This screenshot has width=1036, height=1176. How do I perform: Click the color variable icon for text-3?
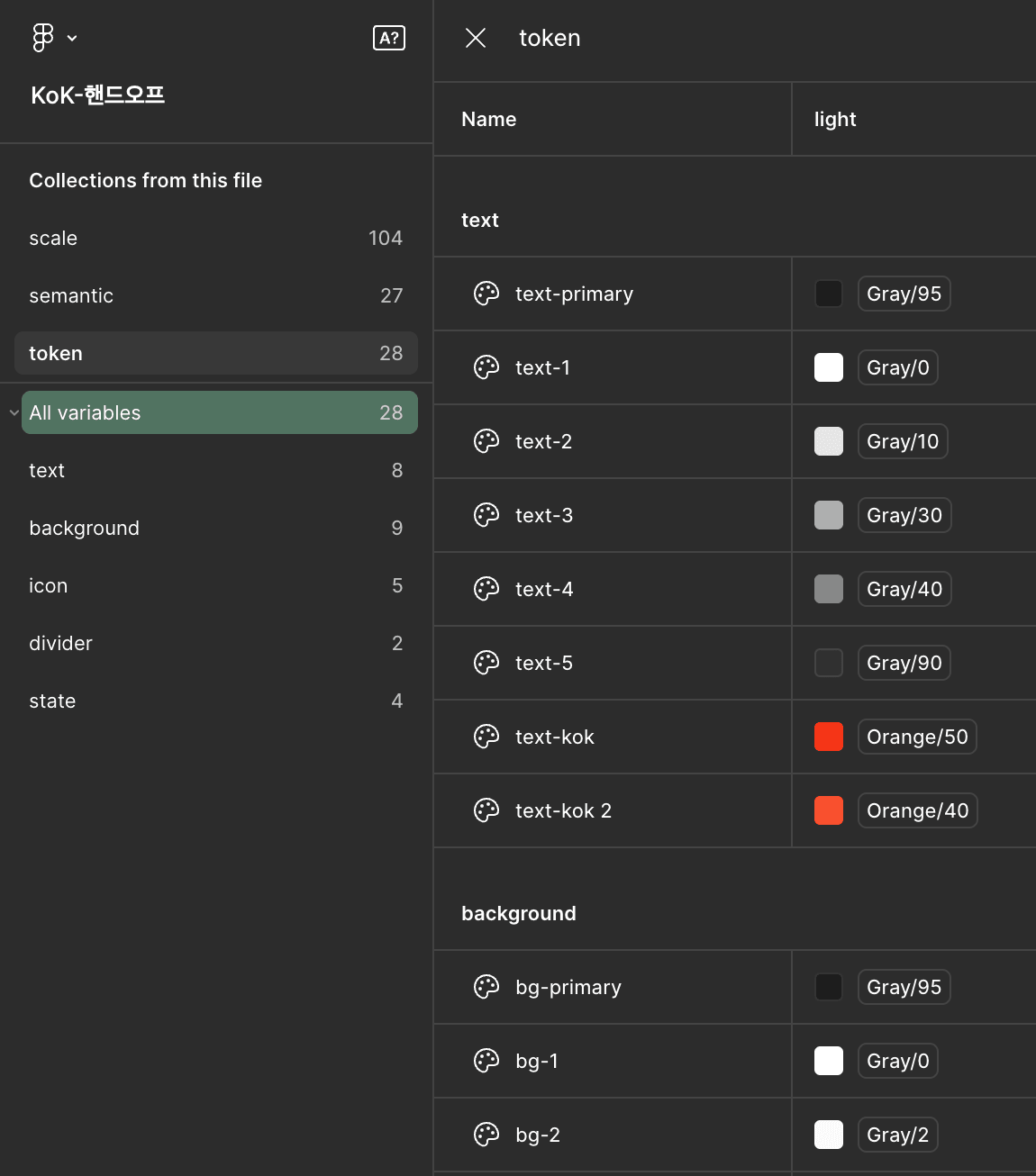[x=486, y=515]
